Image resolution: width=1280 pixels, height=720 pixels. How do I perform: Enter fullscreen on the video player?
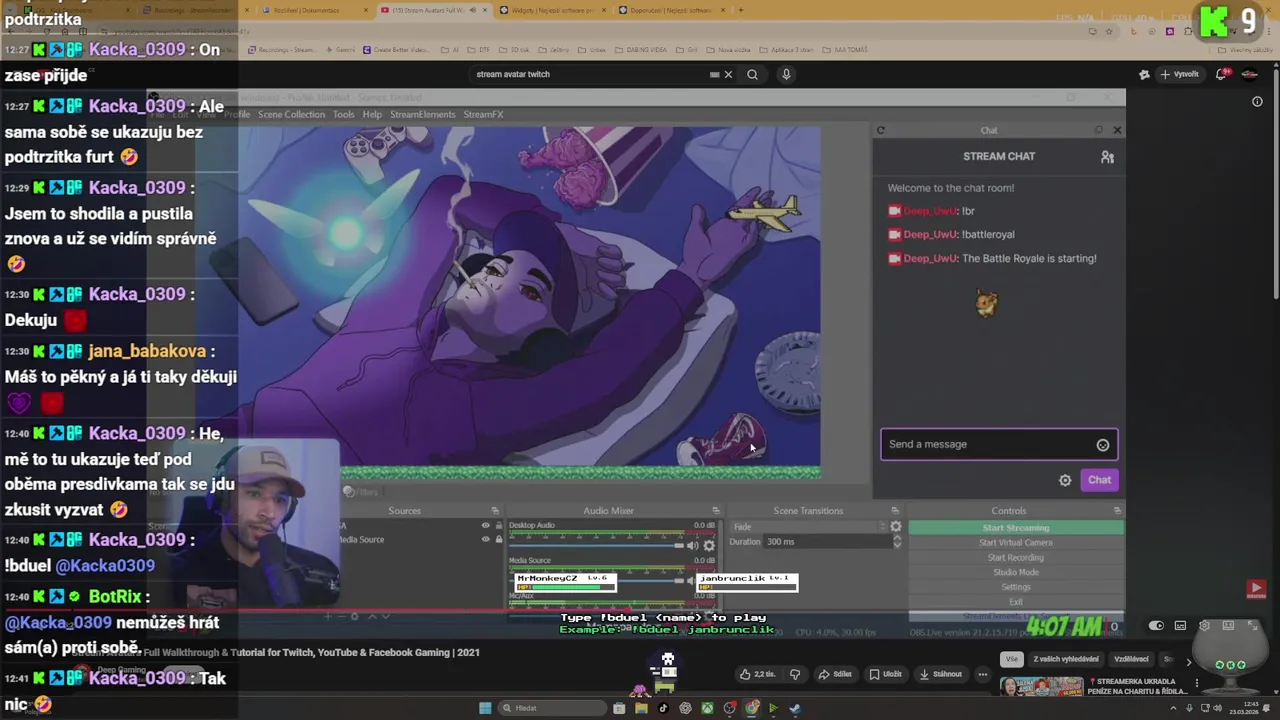coord(1253,626)
